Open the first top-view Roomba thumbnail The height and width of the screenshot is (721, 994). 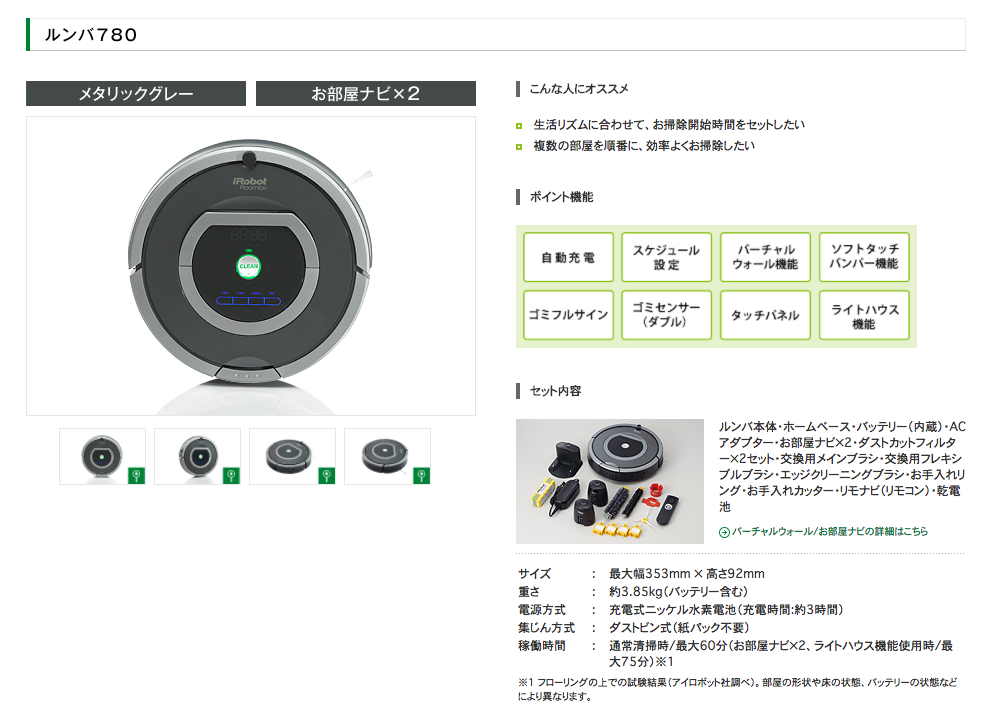[102, 457]
